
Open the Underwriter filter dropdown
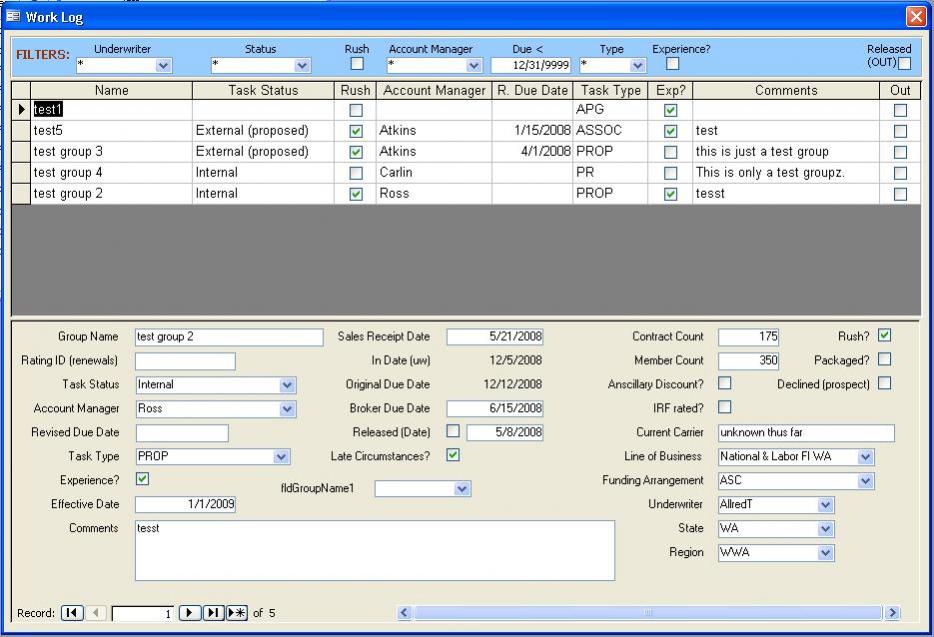[163, 65]
